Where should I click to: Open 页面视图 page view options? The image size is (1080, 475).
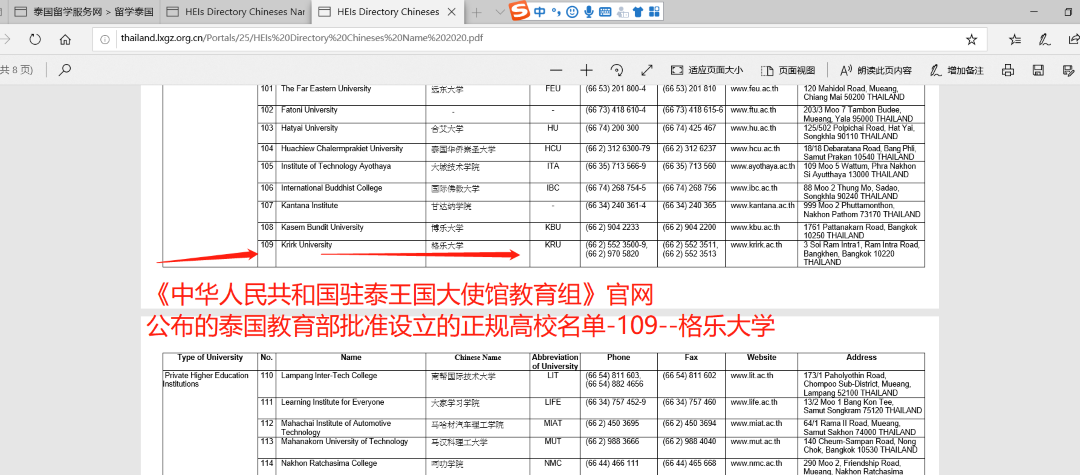pyautogui.click(x=788, y=70)
